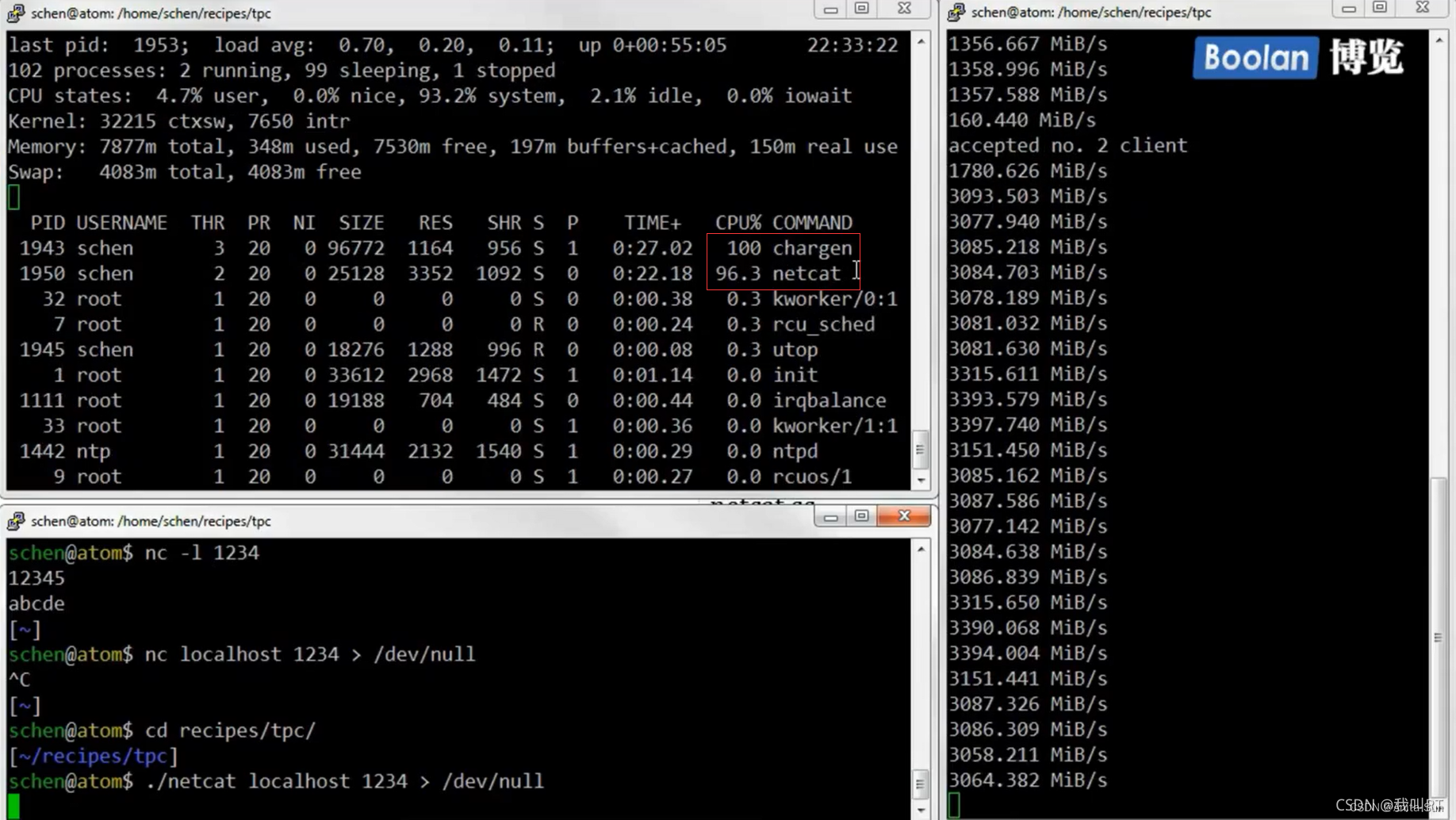Click the PuTTY icon of the right throughput window
Image resolution: width=1456 pixels, height=820 pixels.
click(956, 12)
